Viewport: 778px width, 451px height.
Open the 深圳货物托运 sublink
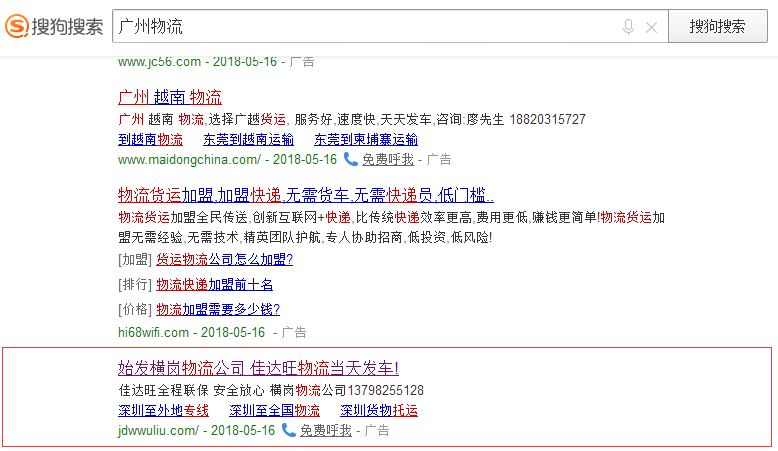pos(379,410)
